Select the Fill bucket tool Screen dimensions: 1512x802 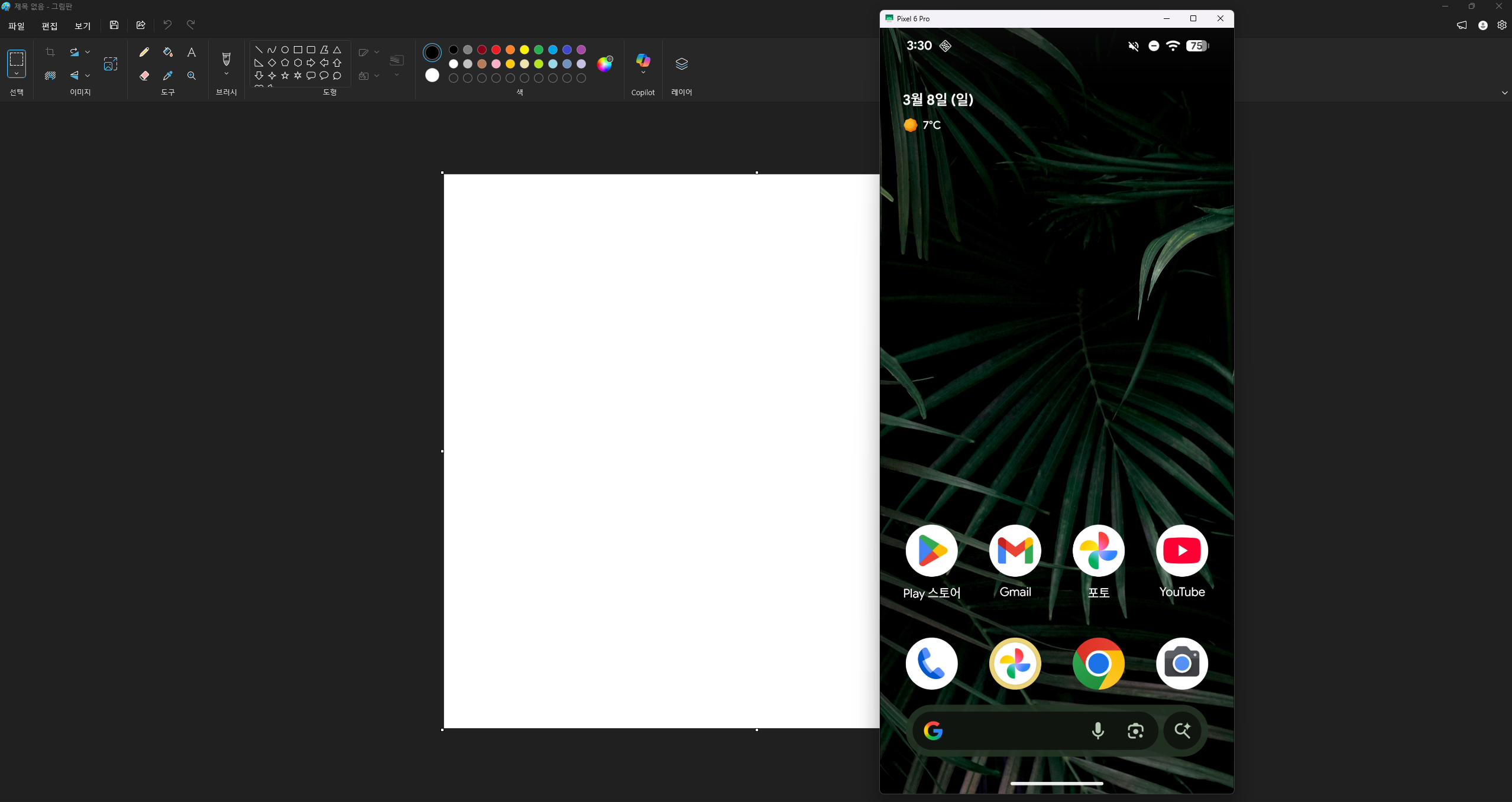coord(168,52)
